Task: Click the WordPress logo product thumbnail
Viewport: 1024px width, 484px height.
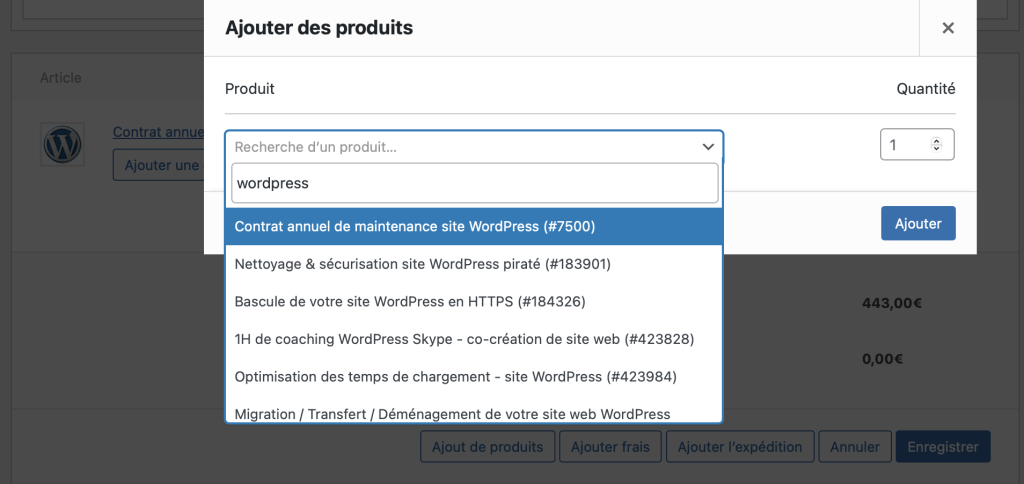Action: pyautogui.click(x=62, y=145)
